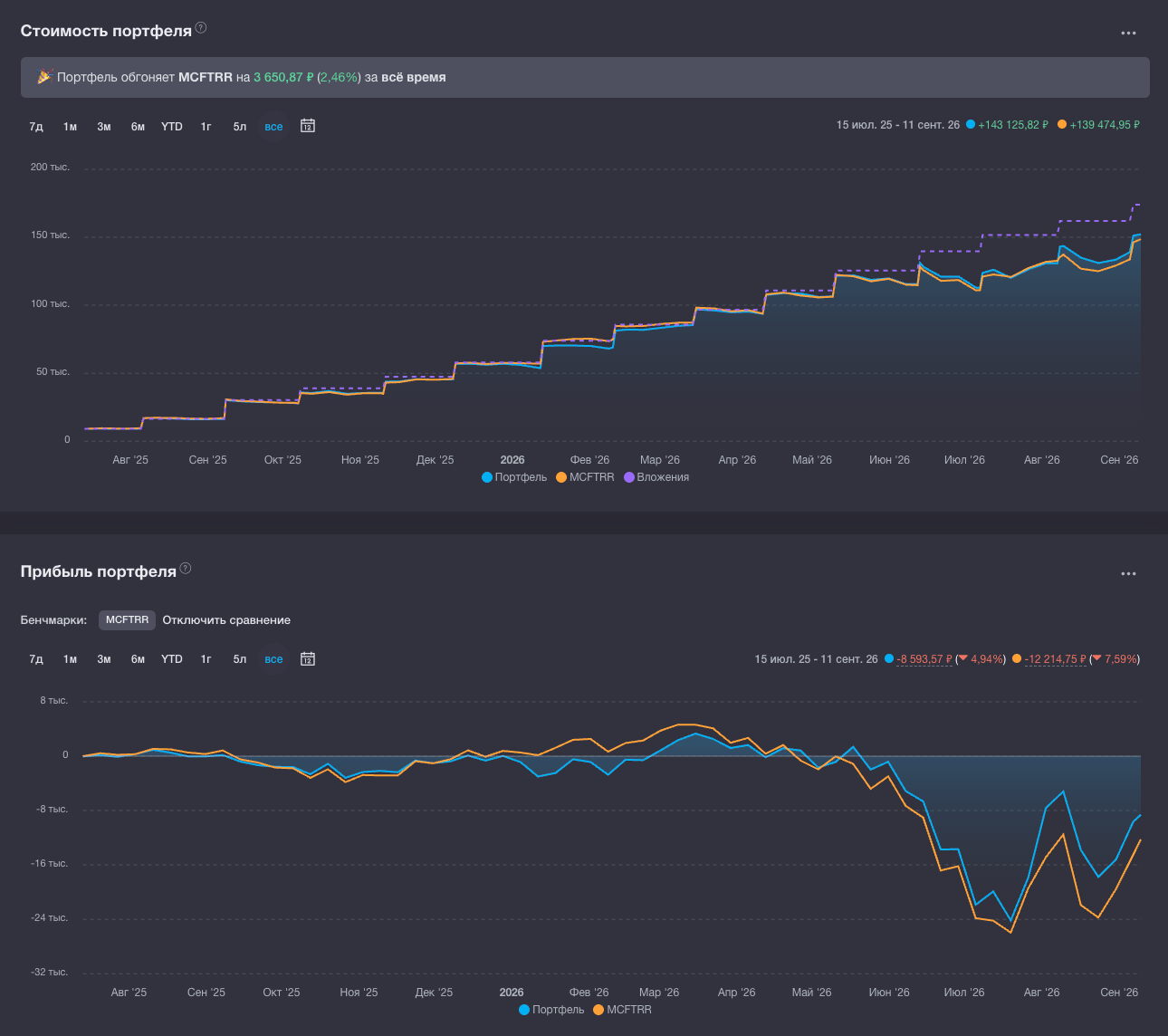Click Отключить сравнение link
The width and height of the screenshot is (1168, 1036).
point(226,620)
